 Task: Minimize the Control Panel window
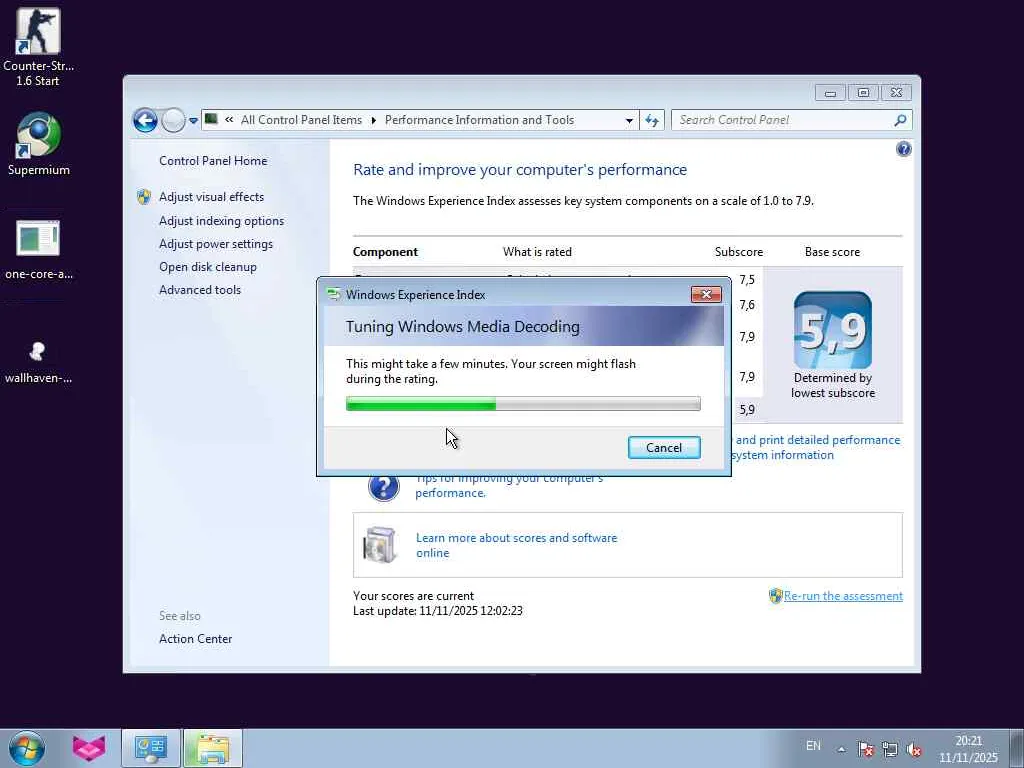click(830, 93)
